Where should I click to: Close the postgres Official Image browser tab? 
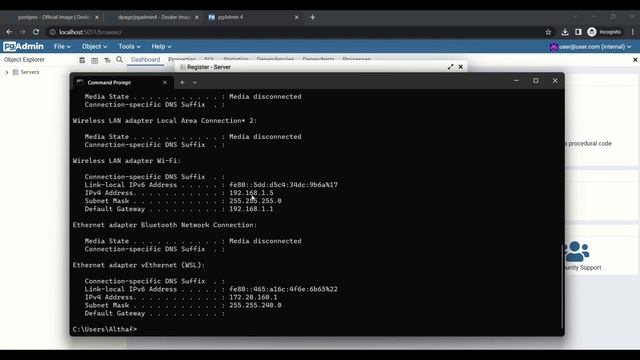pos(97,17)
